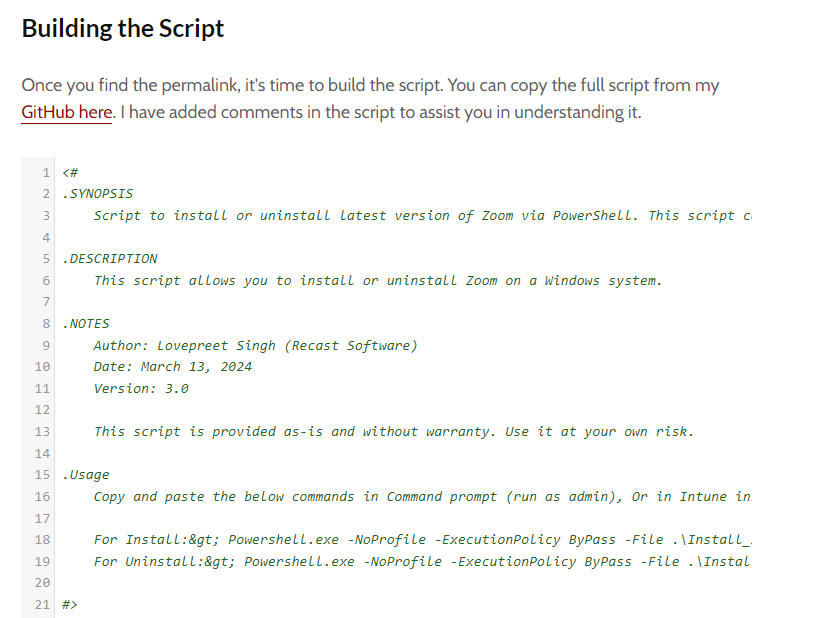Click the Date March 13, 2024 line

click(172, 367)
